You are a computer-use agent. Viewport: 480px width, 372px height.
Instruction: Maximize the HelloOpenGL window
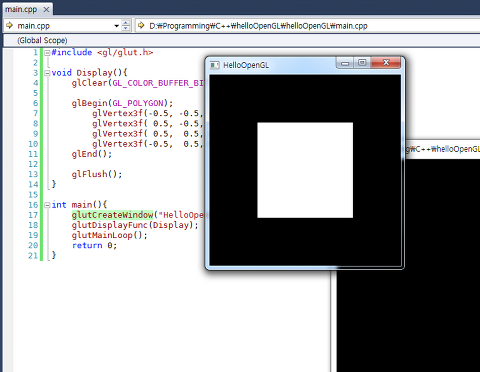tap(362, 63)
